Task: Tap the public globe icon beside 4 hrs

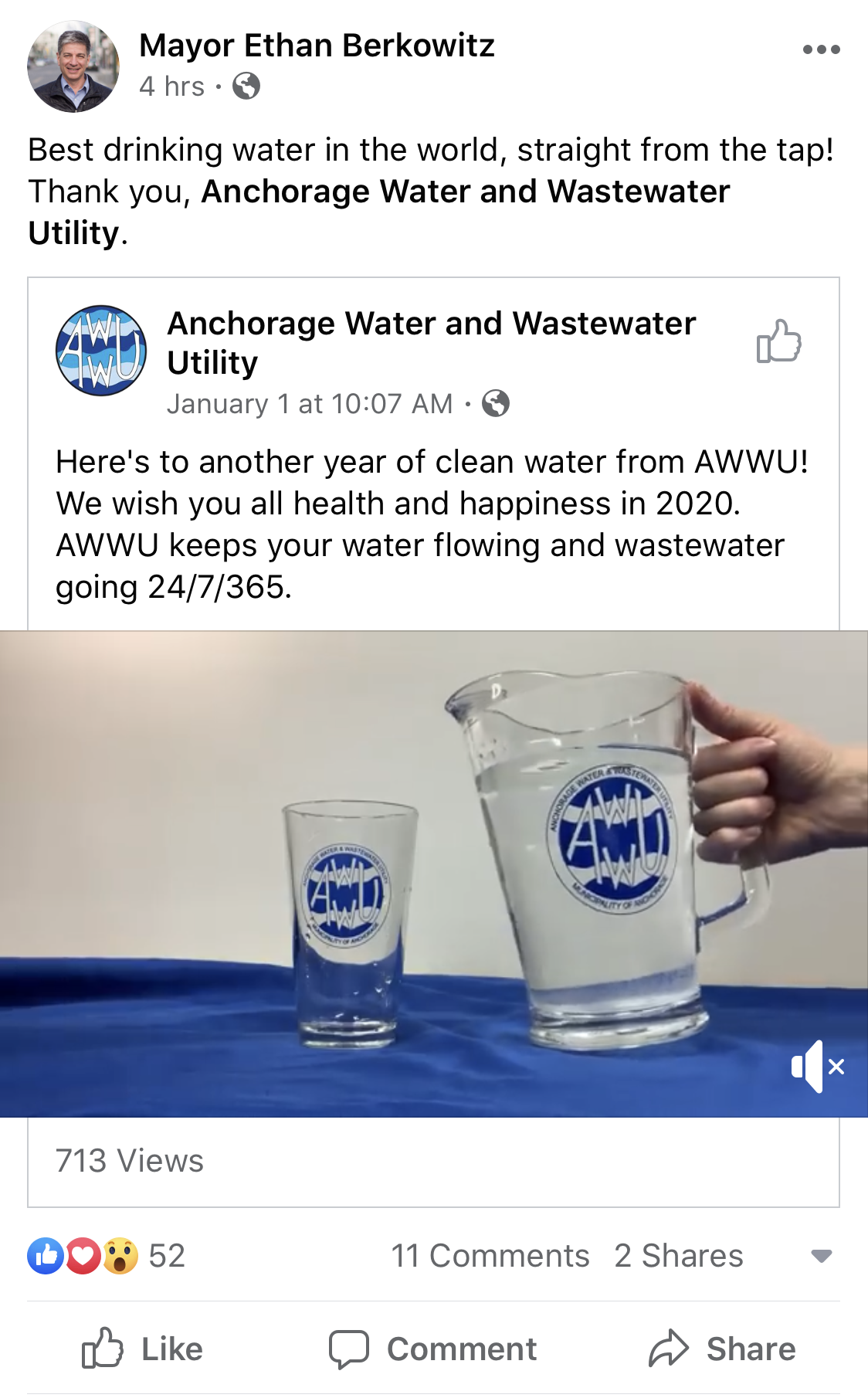Action: pyautogui.click(x=246, y=86)
